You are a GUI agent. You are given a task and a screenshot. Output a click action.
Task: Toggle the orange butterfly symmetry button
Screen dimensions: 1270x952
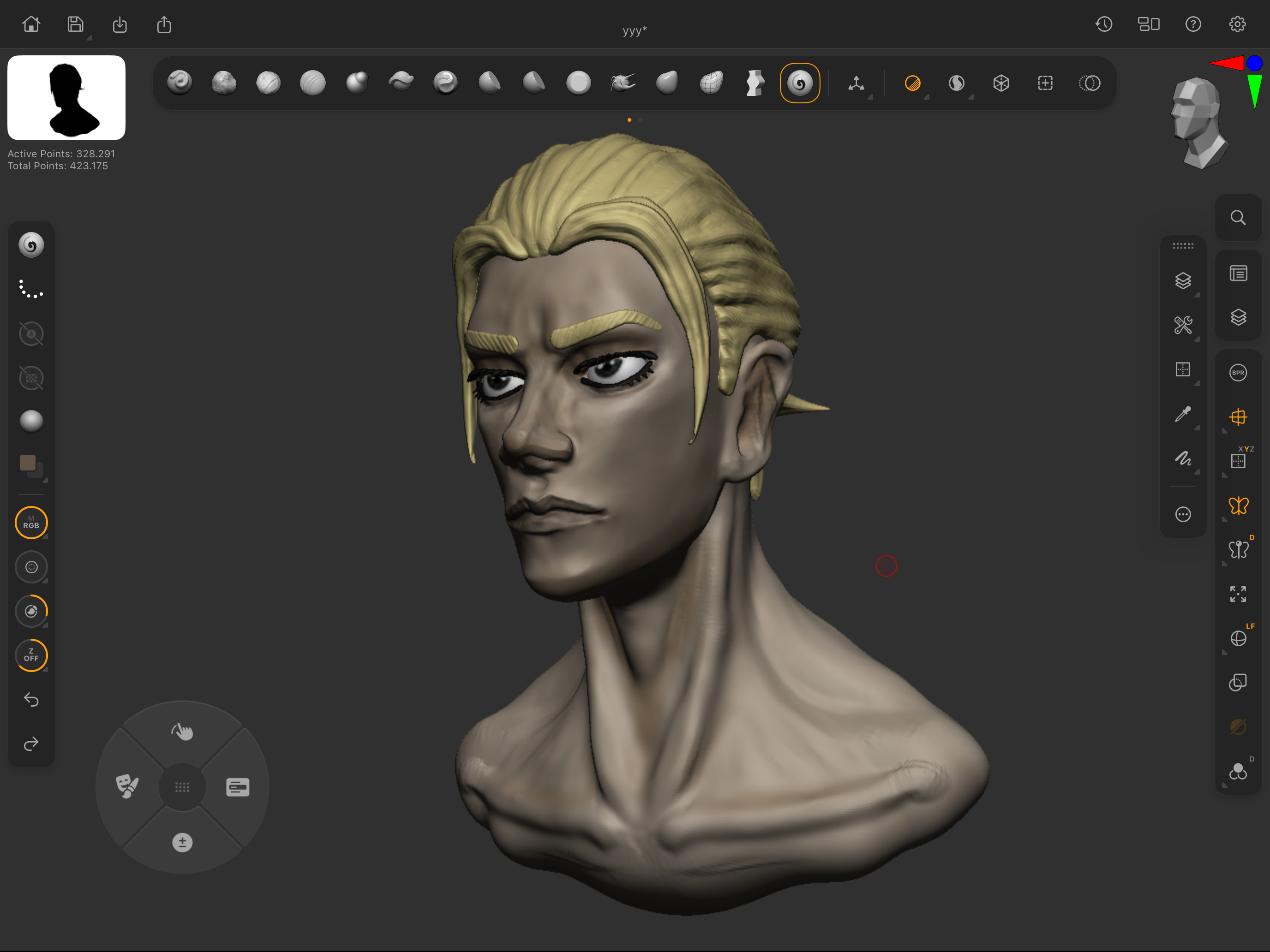1238,506
